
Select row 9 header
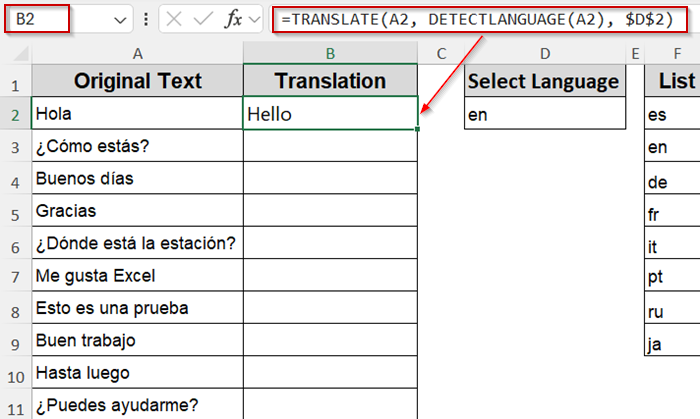pos(16,340)
